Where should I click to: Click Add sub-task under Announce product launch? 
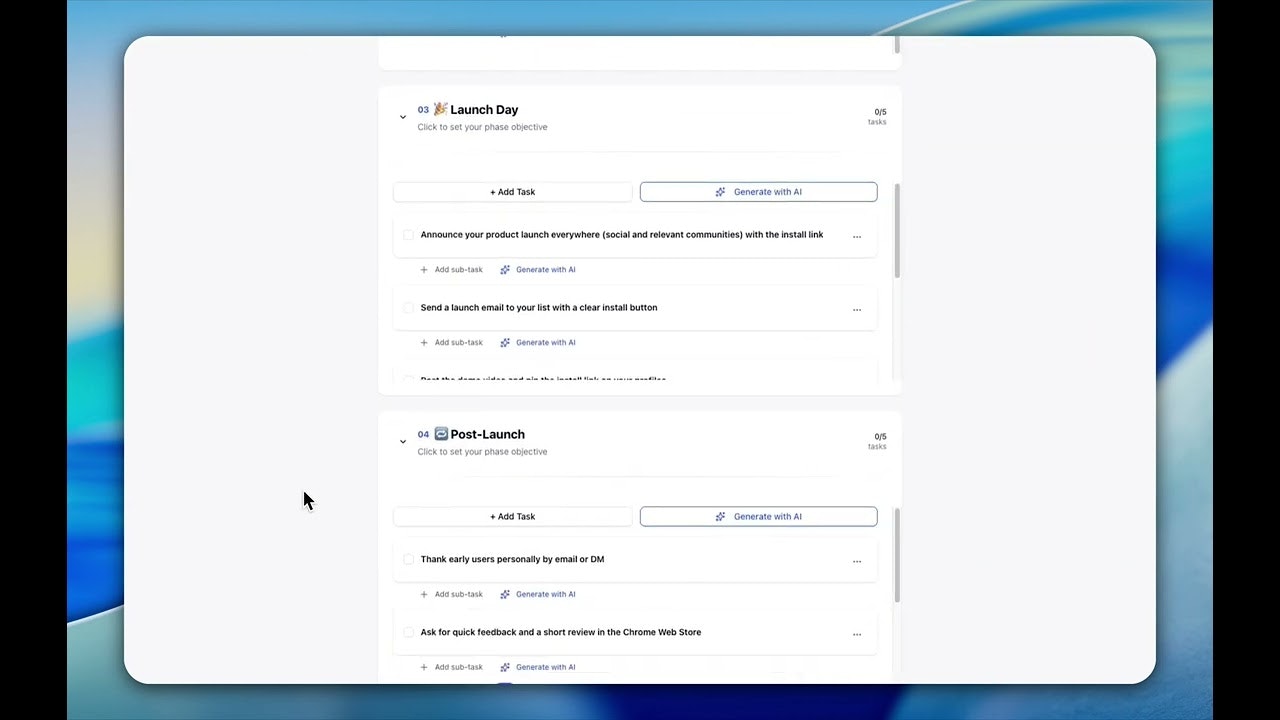(x=451, y=270)
